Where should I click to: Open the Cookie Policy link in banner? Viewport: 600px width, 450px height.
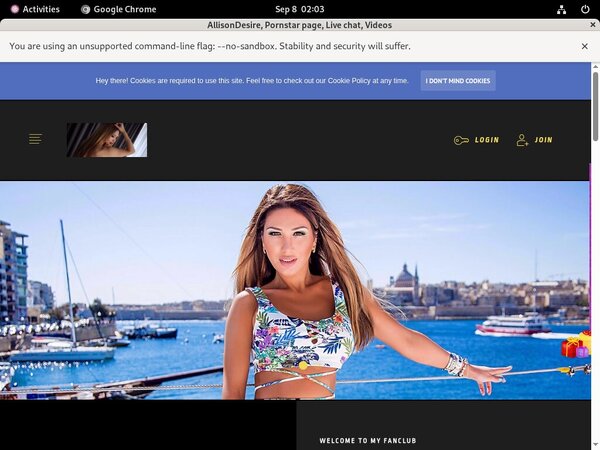[x=356, y=81]
